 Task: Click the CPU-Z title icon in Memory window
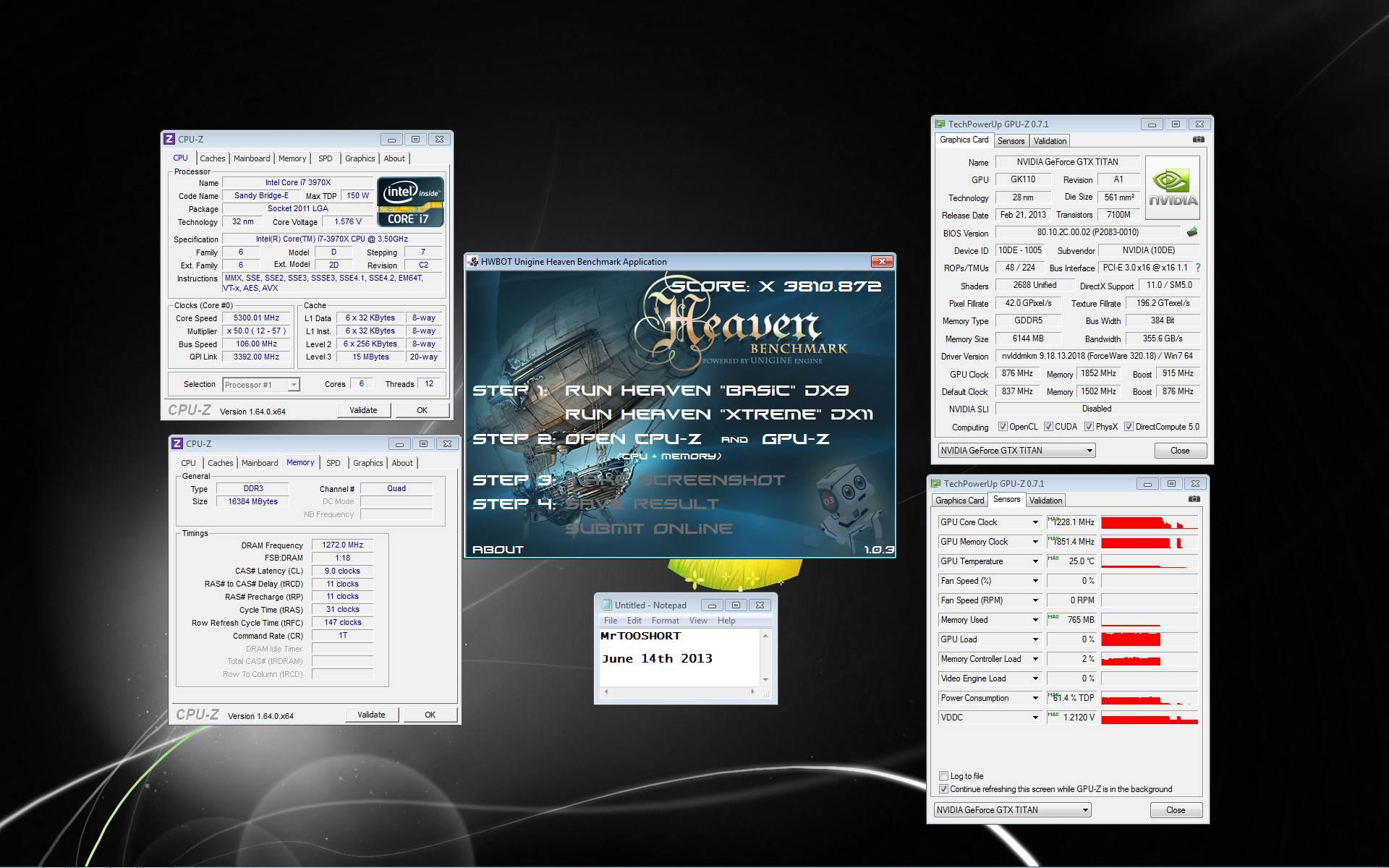coord(177,443)
